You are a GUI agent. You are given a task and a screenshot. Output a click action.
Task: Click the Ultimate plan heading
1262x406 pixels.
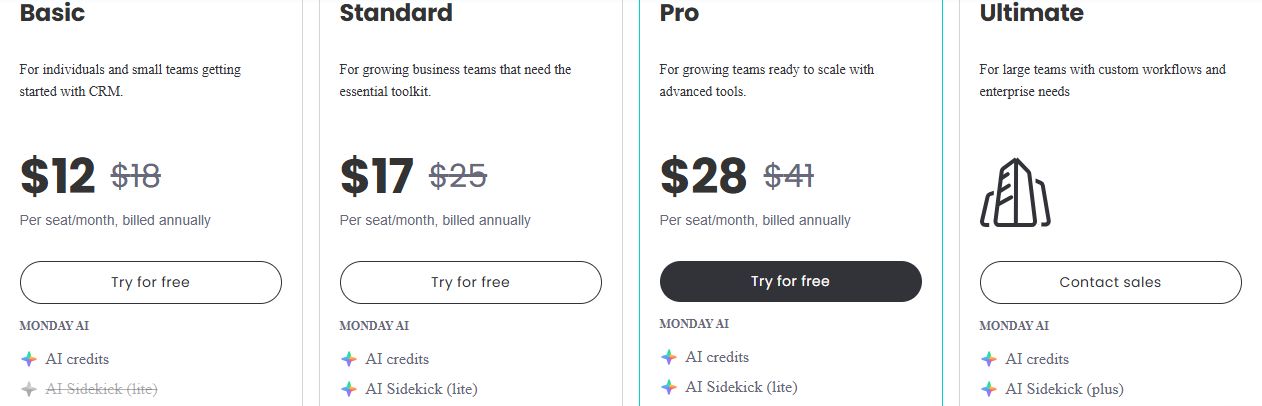(x=1031, y=13)
